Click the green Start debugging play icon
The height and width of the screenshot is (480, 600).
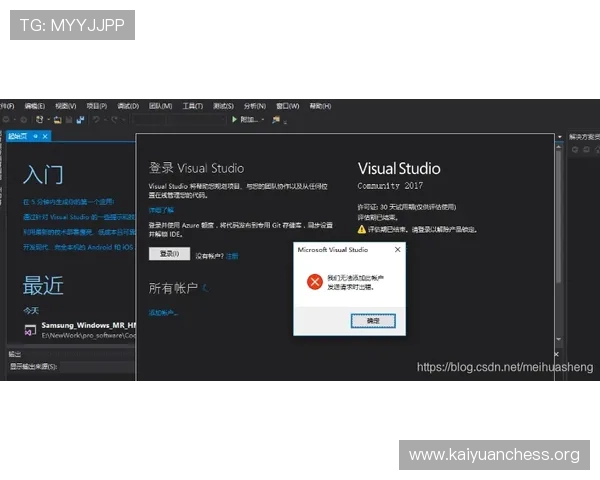tap(234, 119)
